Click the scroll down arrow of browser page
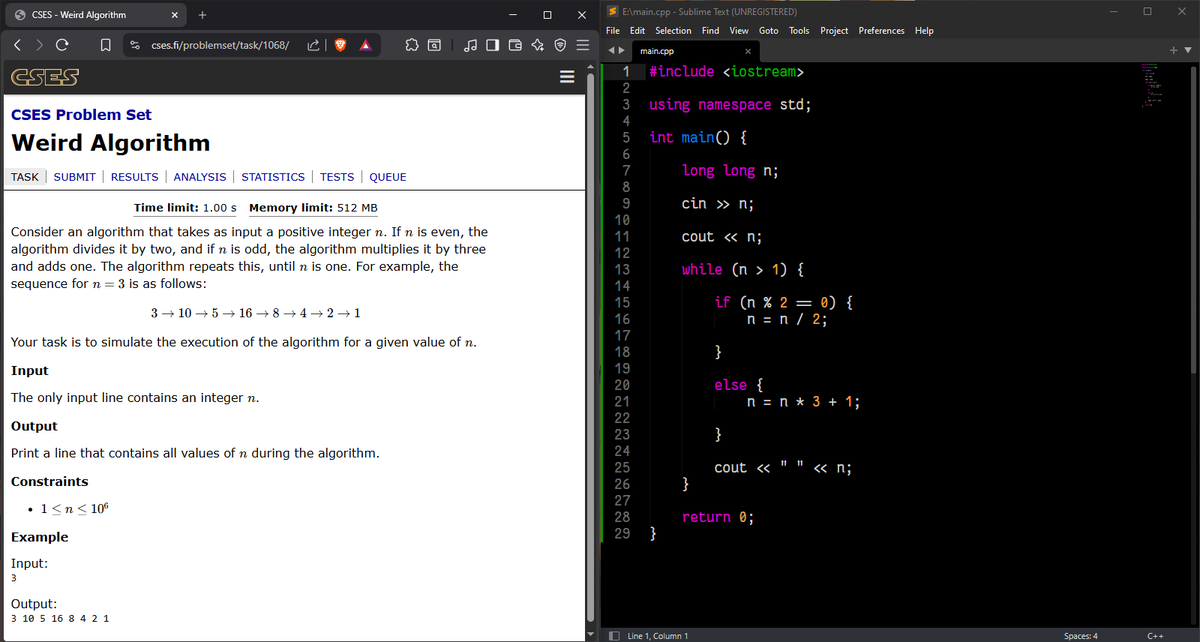This screenshot has height=642, width=1200. 592,634
